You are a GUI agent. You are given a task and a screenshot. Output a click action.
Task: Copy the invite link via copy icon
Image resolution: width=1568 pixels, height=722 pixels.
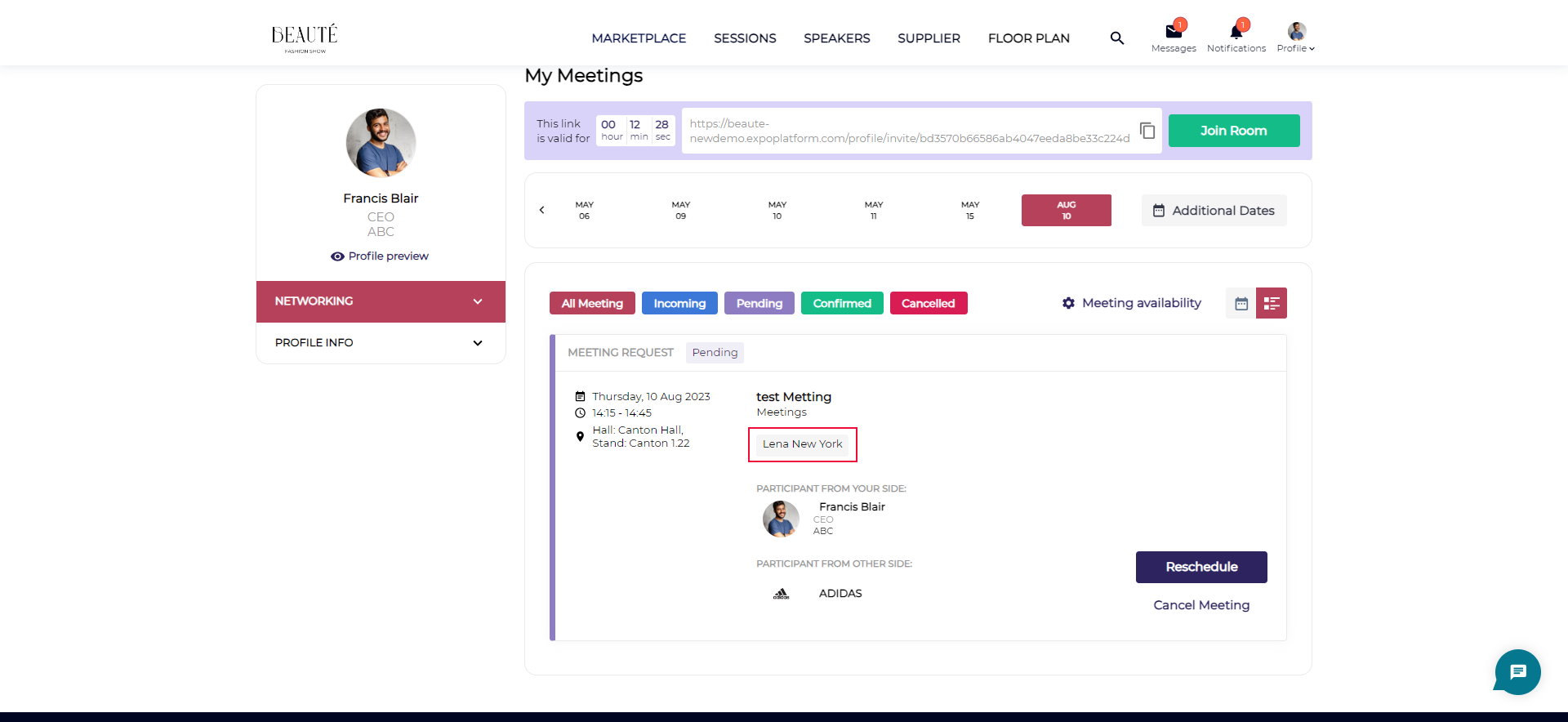(1147, 131)
